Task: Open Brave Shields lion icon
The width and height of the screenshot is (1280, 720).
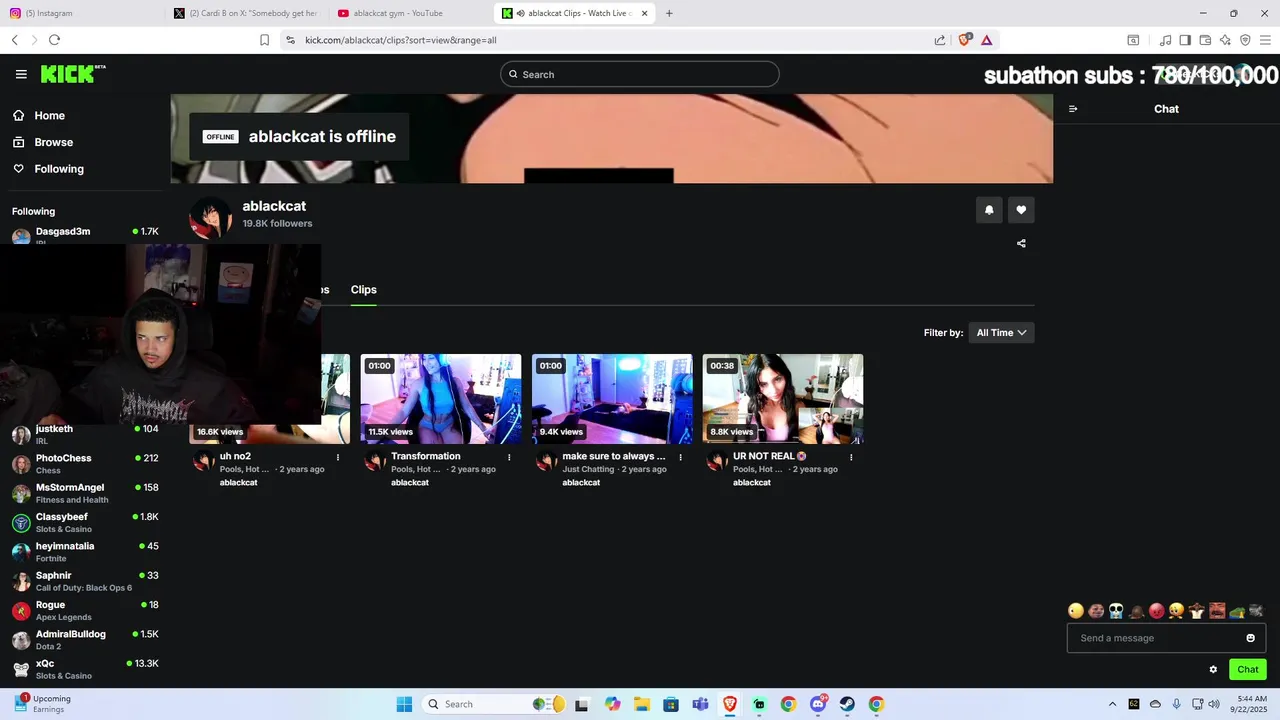Action: (965, 40)
